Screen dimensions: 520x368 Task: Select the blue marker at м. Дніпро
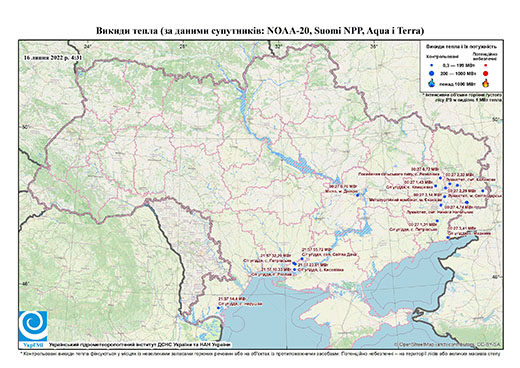tap(358, 195)
